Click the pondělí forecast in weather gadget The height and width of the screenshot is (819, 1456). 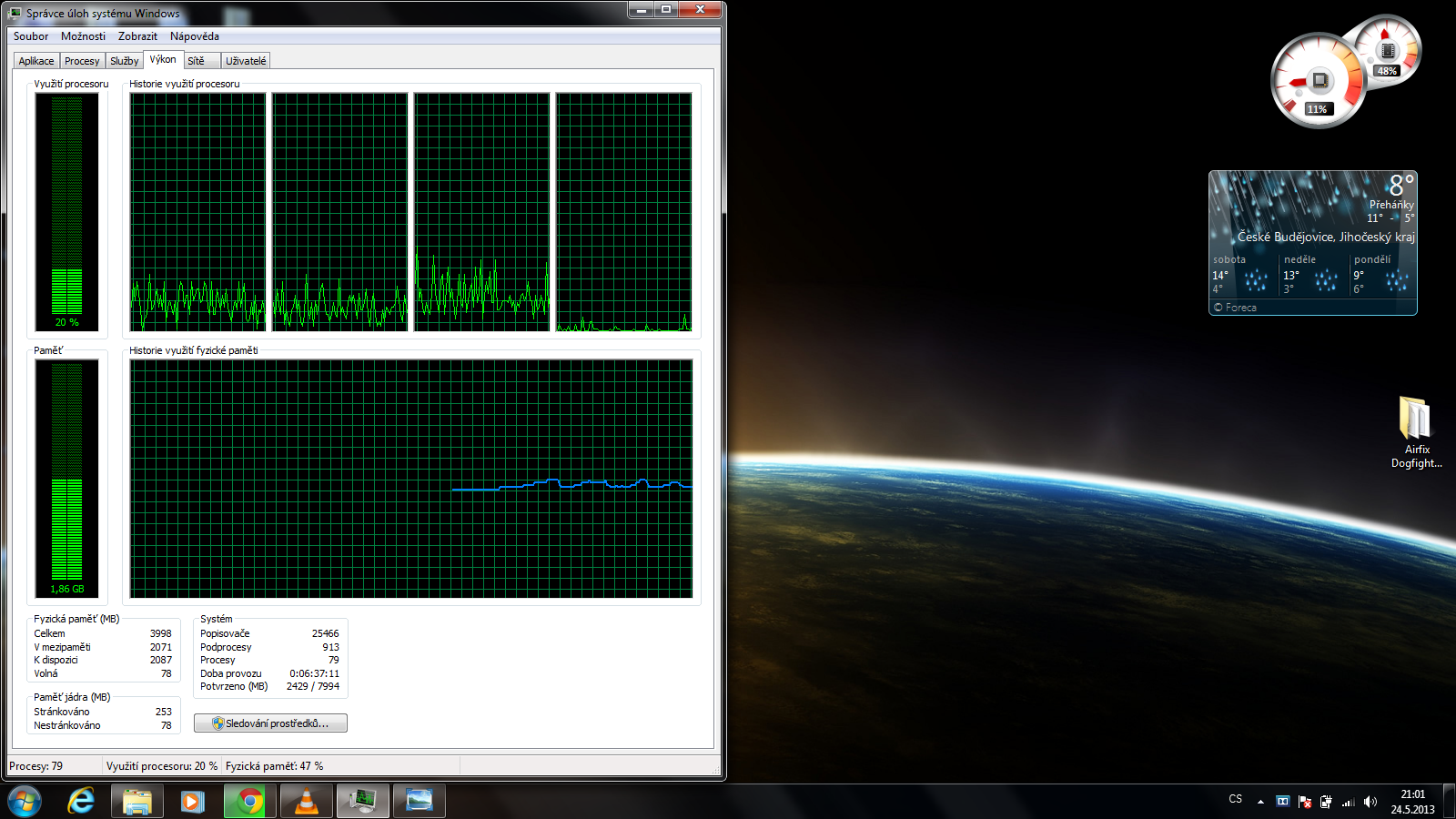pyautogui.click(x=1382, y=276)
